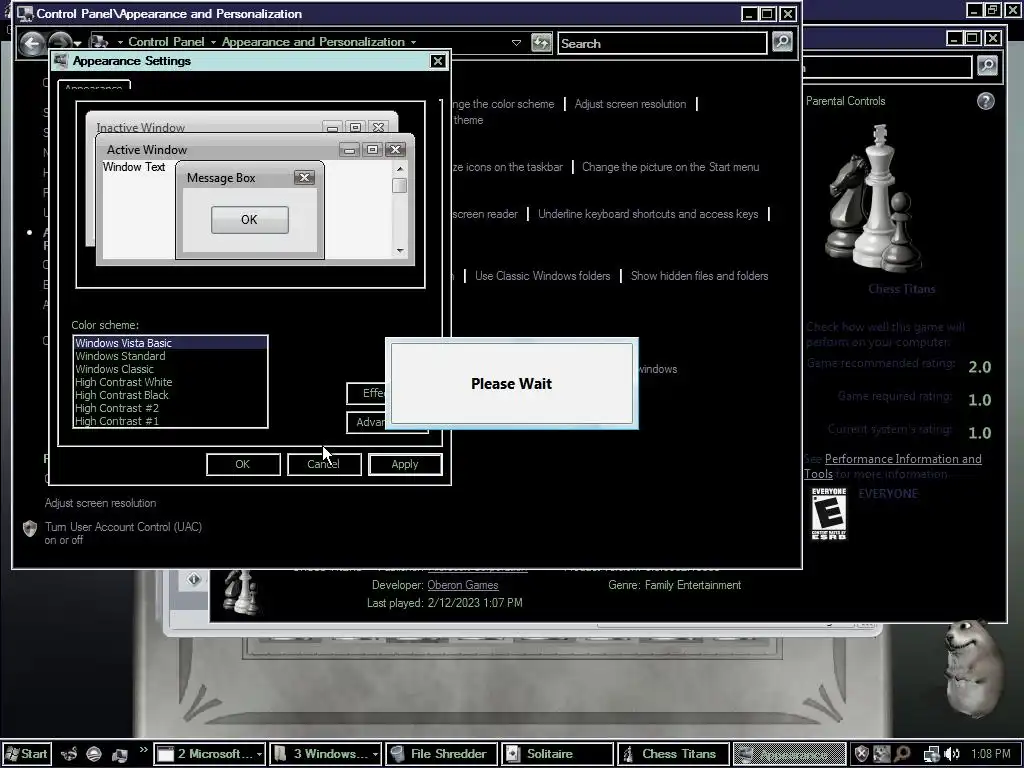
Task: Click the tray icon left of the magnifier
Action: pyautogui.click(x=882, y=754)
